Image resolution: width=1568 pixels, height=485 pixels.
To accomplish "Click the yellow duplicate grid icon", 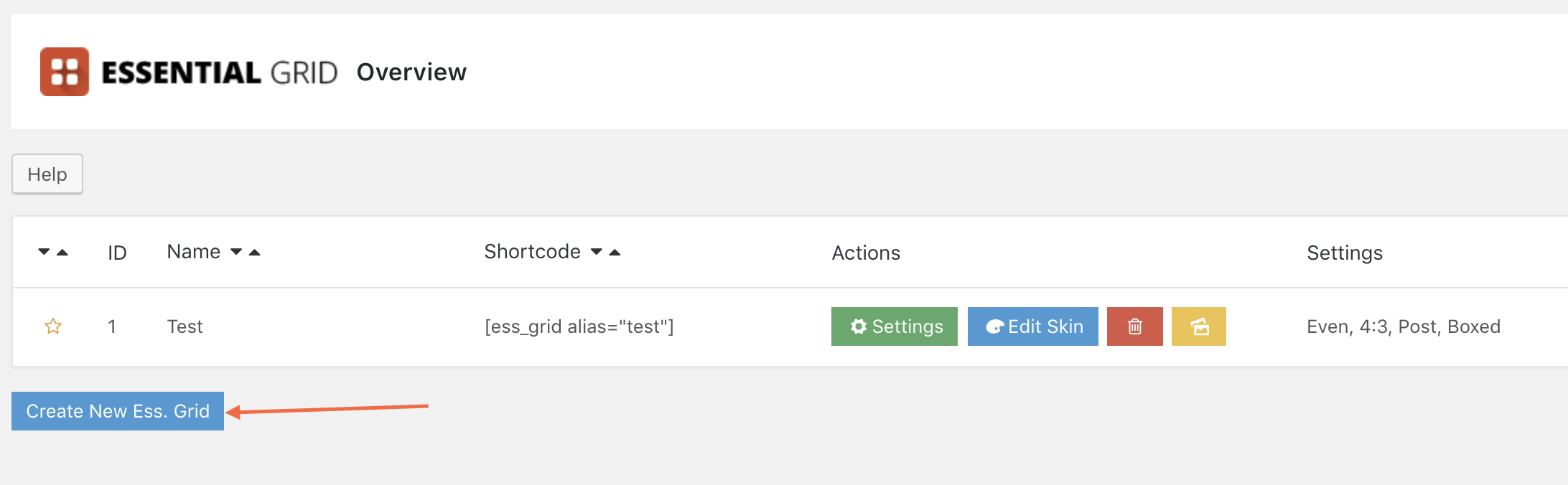I will coord(1198,326).
